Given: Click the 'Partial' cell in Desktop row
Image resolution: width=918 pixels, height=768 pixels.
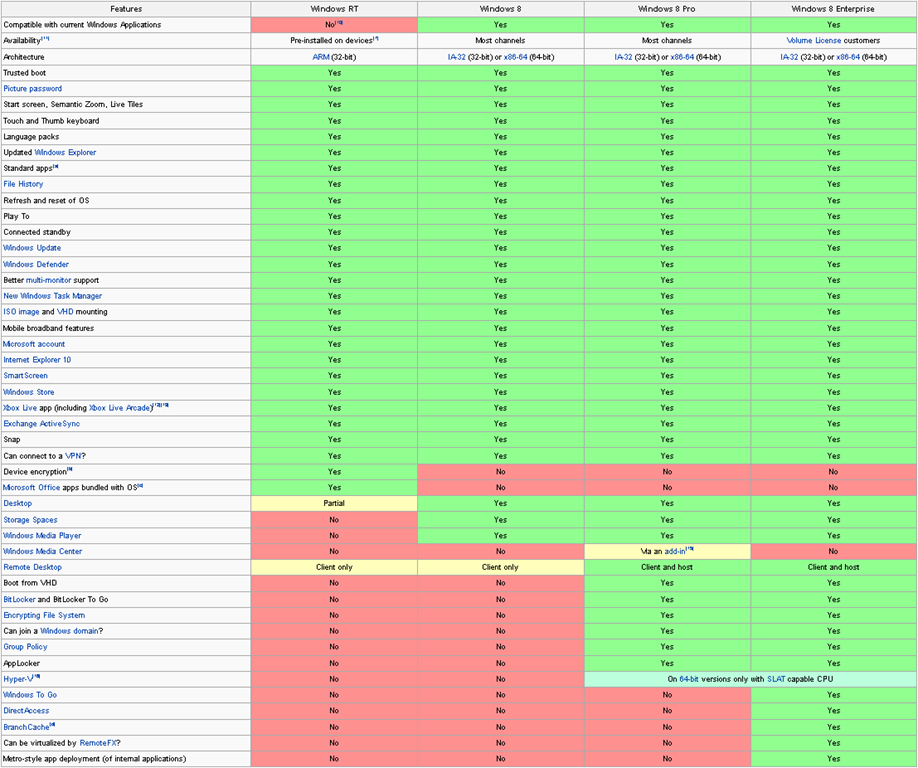Looking at the screenshot, I should (x=334, y=503).
